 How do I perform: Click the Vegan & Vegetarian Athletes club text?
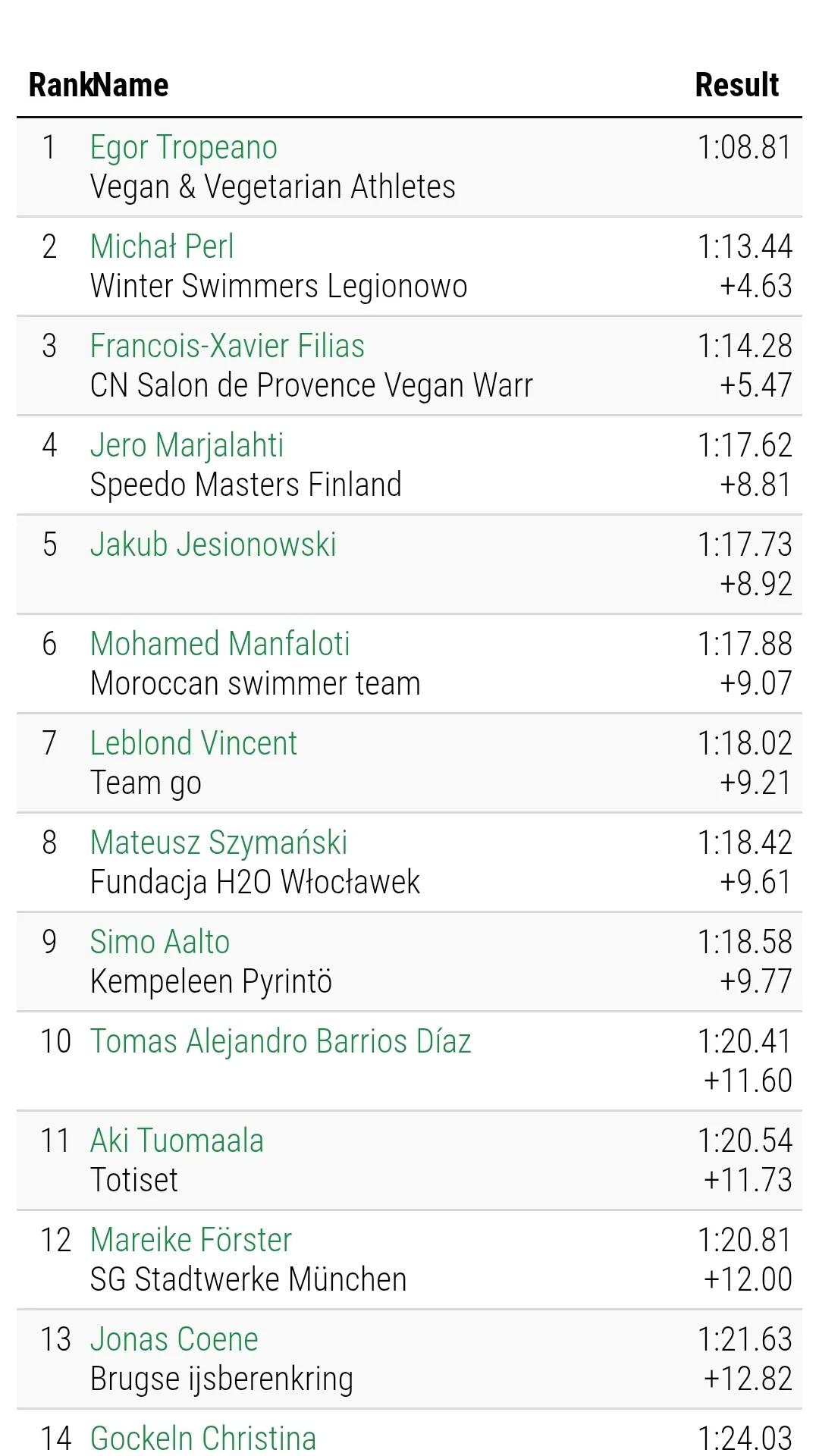point(272,187)
